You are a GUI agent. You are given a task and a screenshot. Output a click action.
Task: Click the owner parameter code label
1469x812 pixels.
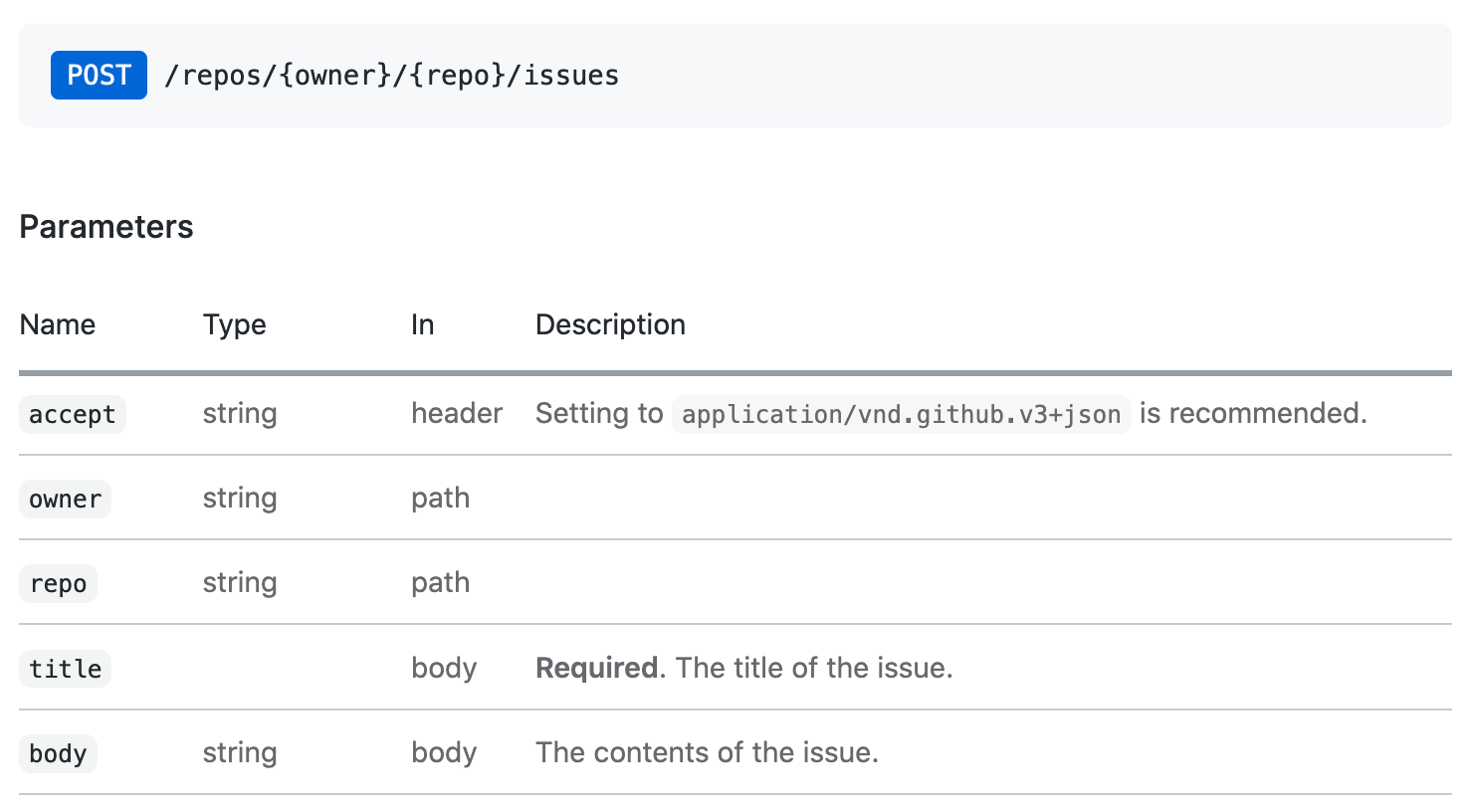pos(65,499)
